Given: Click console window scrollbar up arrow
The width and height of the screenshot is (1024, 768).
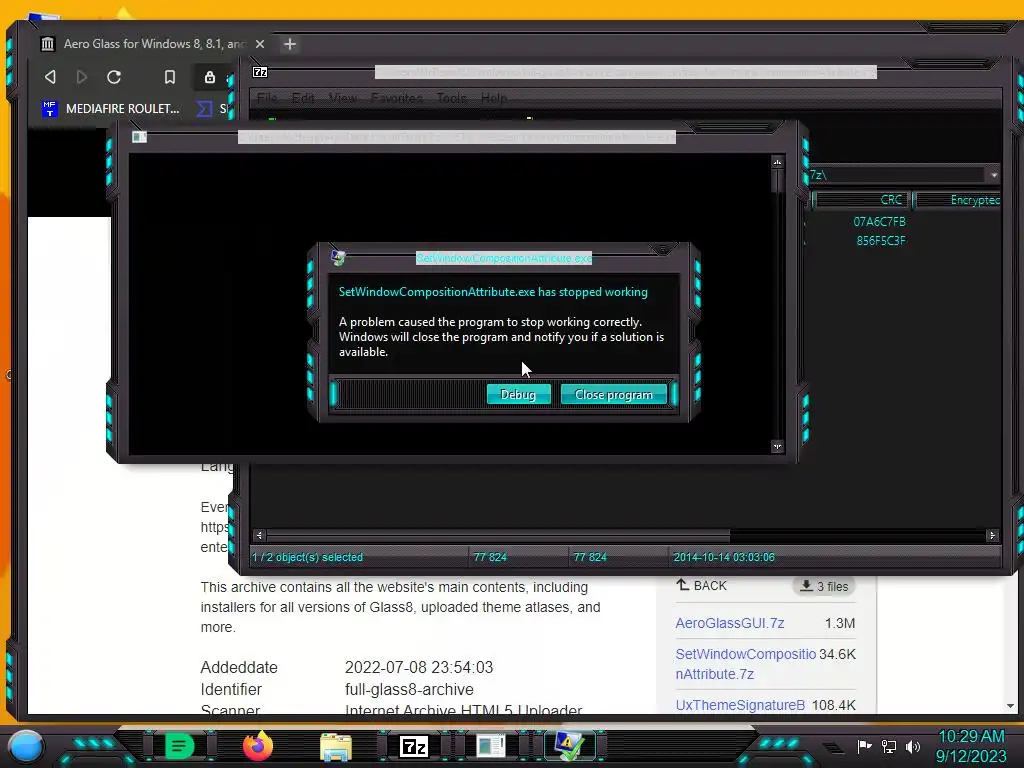Looking at the screenshot, I should click(777, 162).
